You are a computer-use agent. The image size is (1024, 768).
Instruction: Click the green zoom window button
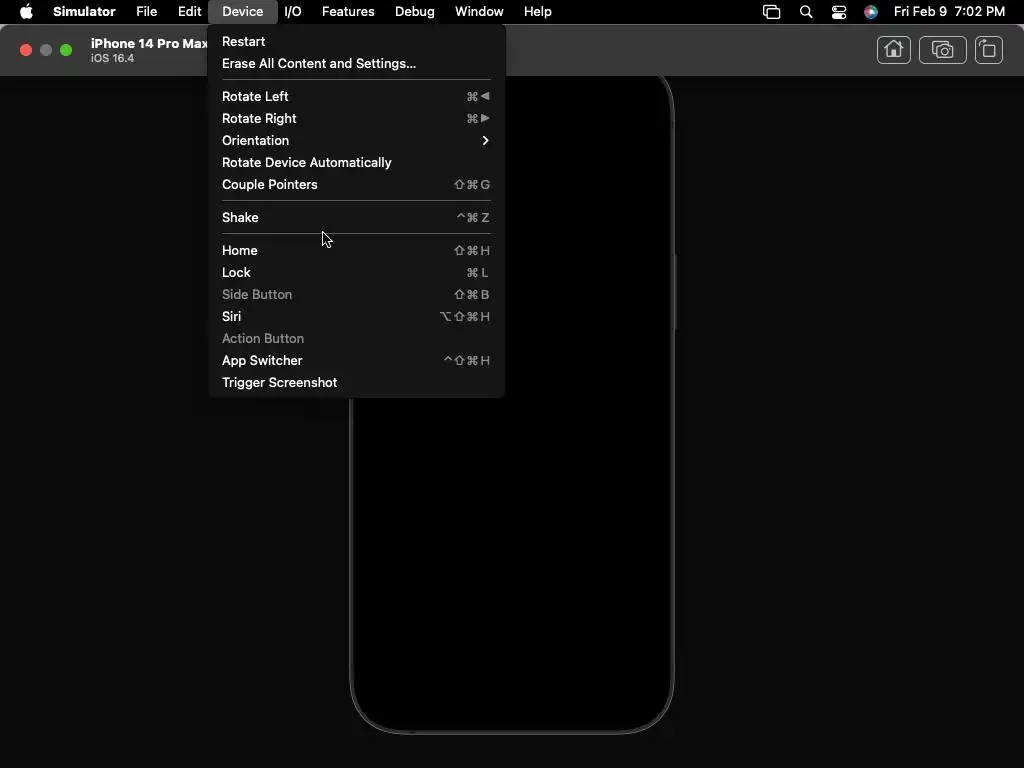(x=66, y=50)
